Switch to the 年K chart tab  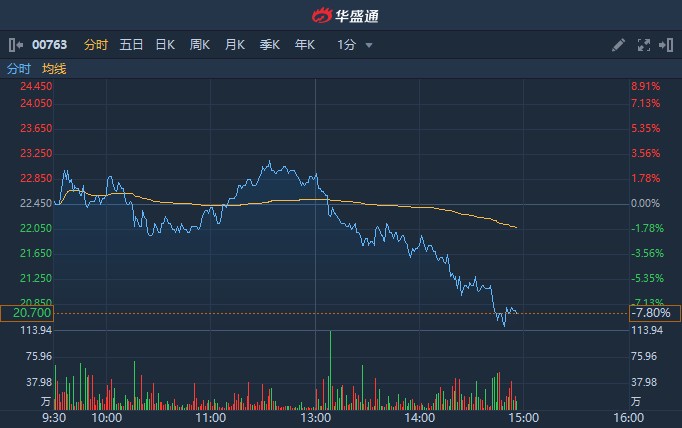point(304,44)
